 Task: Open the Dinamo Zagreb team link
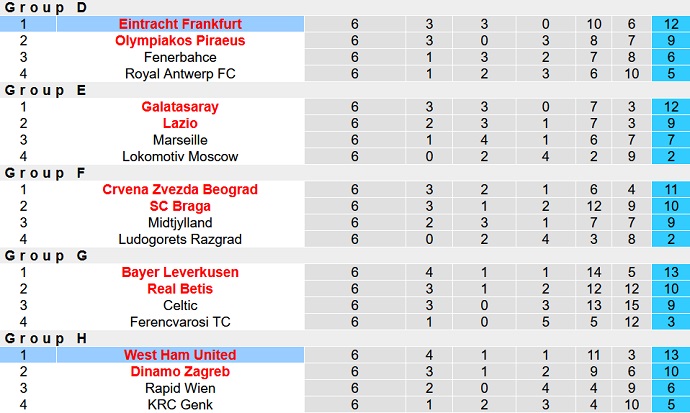[180, 372]
